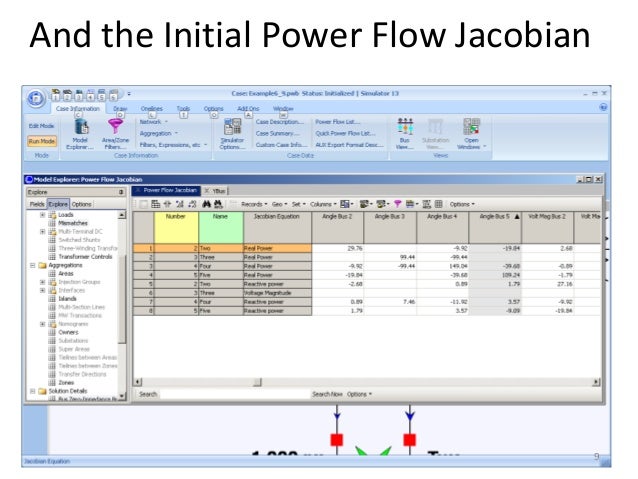Screen dimensions: 638x479
Task: Expand the Injection Groups node
Action: pos(42,282)
